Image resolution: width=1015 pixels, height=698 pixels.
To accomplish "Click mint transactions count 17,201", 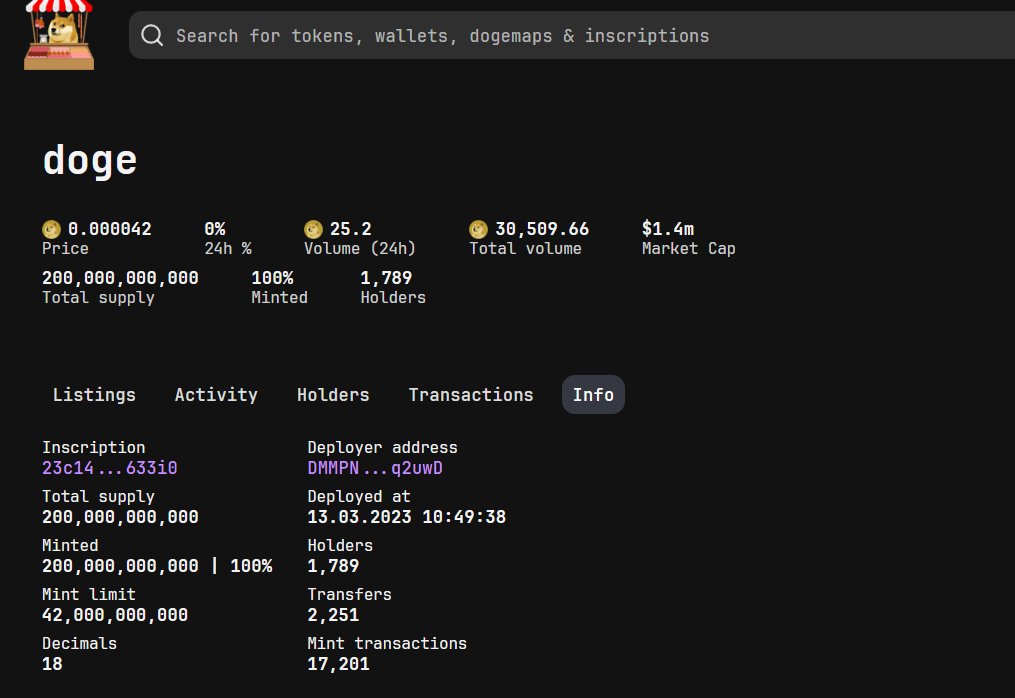I will (x=338, y=664).
